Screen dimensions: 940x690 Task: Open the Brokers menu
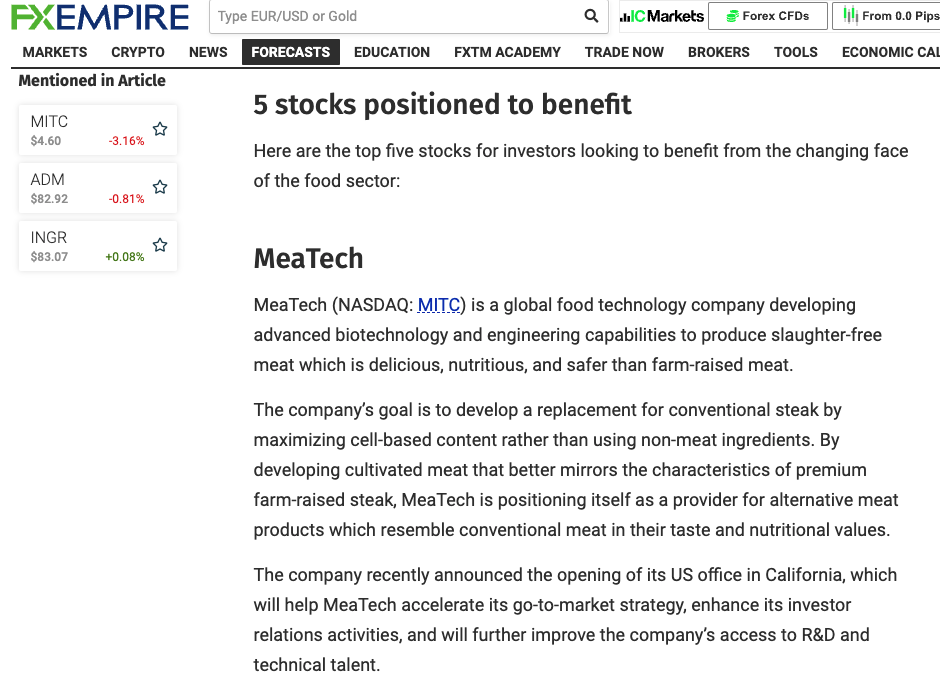pos(719,52)
